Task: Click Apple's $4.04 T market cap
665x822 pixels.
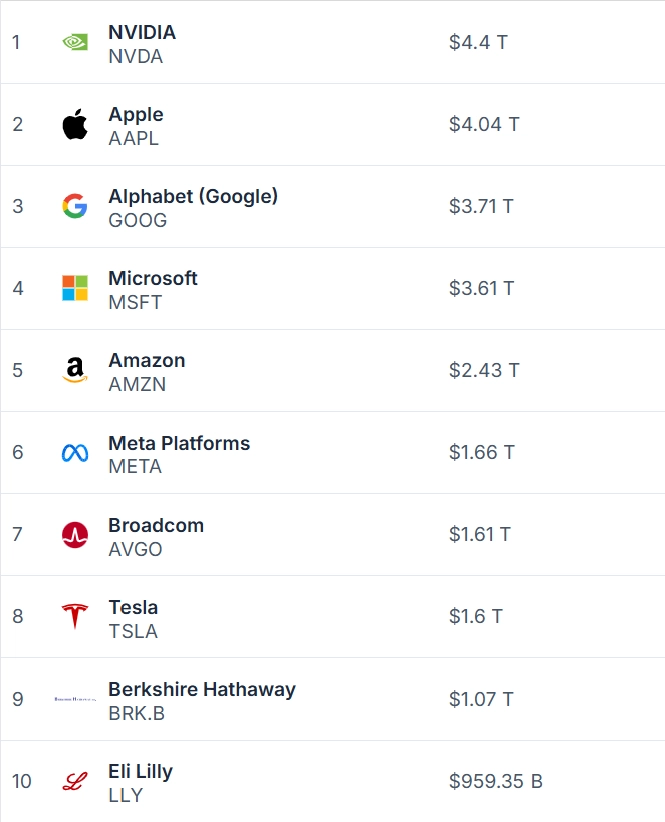Action: point(484,125)
